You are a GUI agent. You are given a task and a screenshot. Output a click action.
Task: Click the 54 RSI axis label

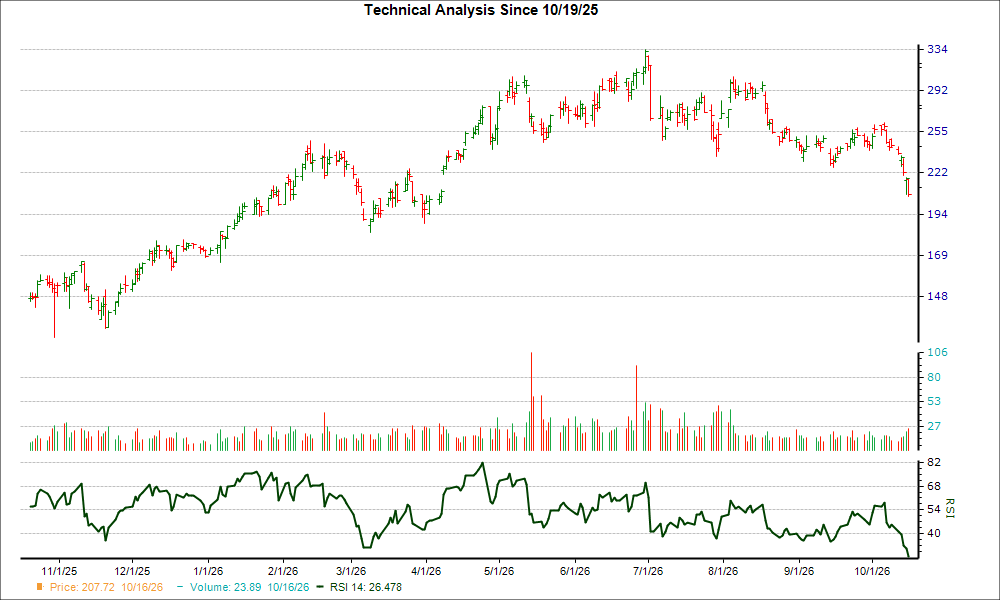[934, 509]
